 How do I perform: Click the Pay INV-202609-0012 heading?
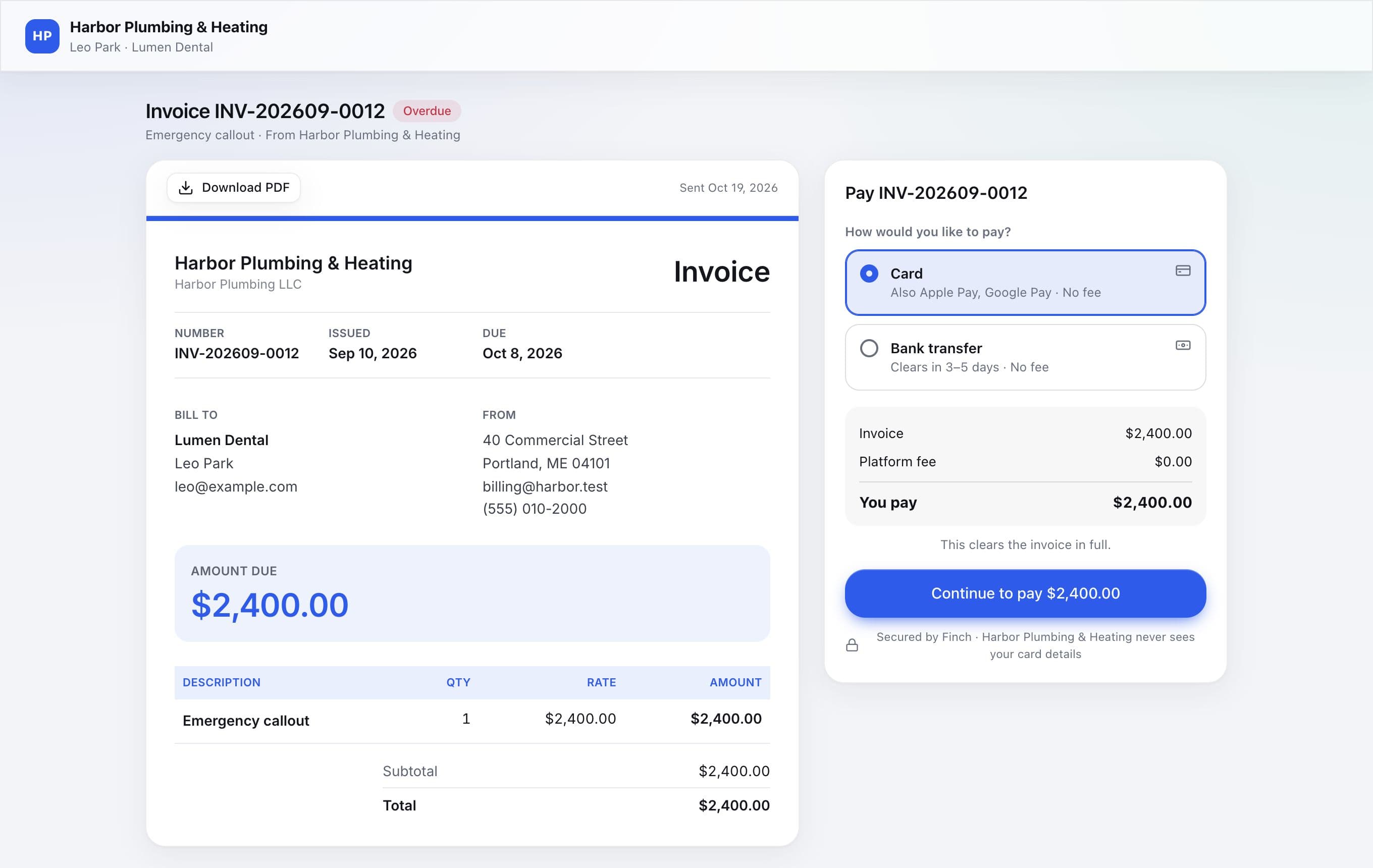point(936,193)
